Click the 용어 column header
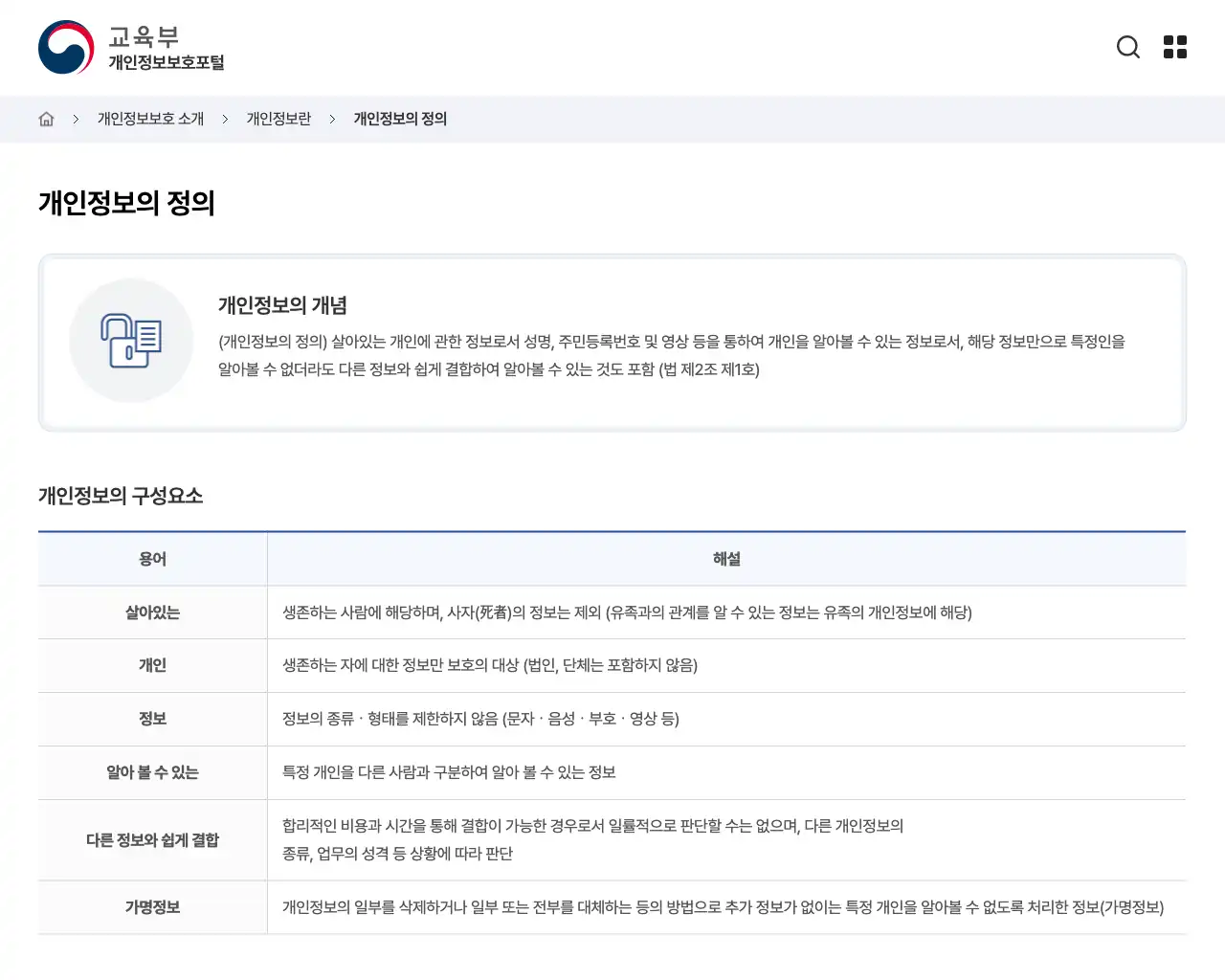This screenshot has height=980, width=1225. 152,559
